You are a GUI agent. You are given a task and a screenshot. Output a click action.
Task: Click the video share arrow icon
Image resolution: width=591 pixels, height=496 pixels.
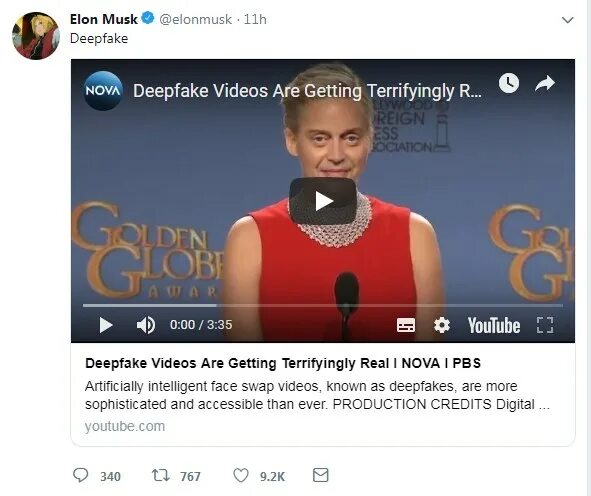point(545,84)
